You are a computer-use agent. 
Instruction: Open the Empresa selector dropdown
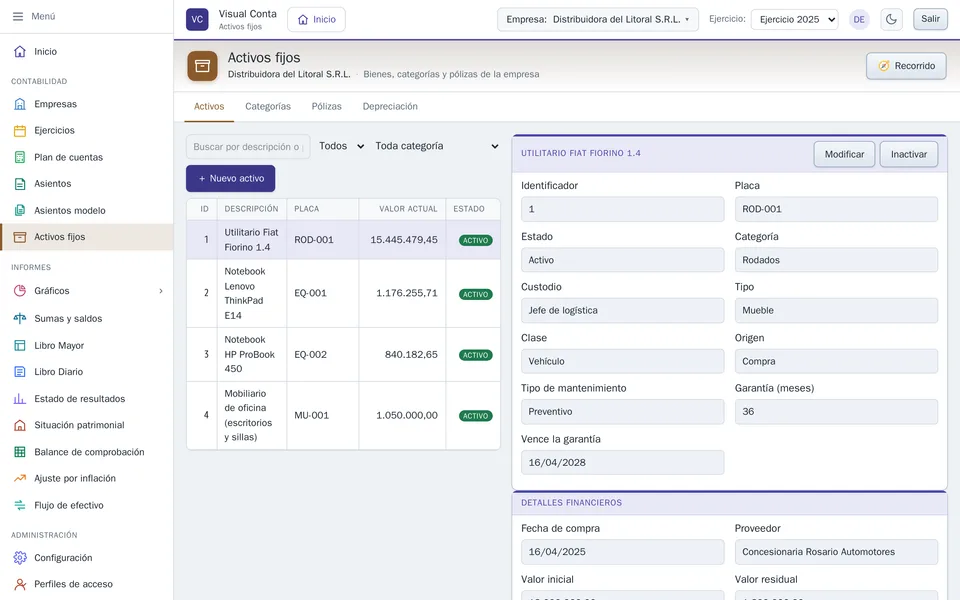click(x=598, y=20)
